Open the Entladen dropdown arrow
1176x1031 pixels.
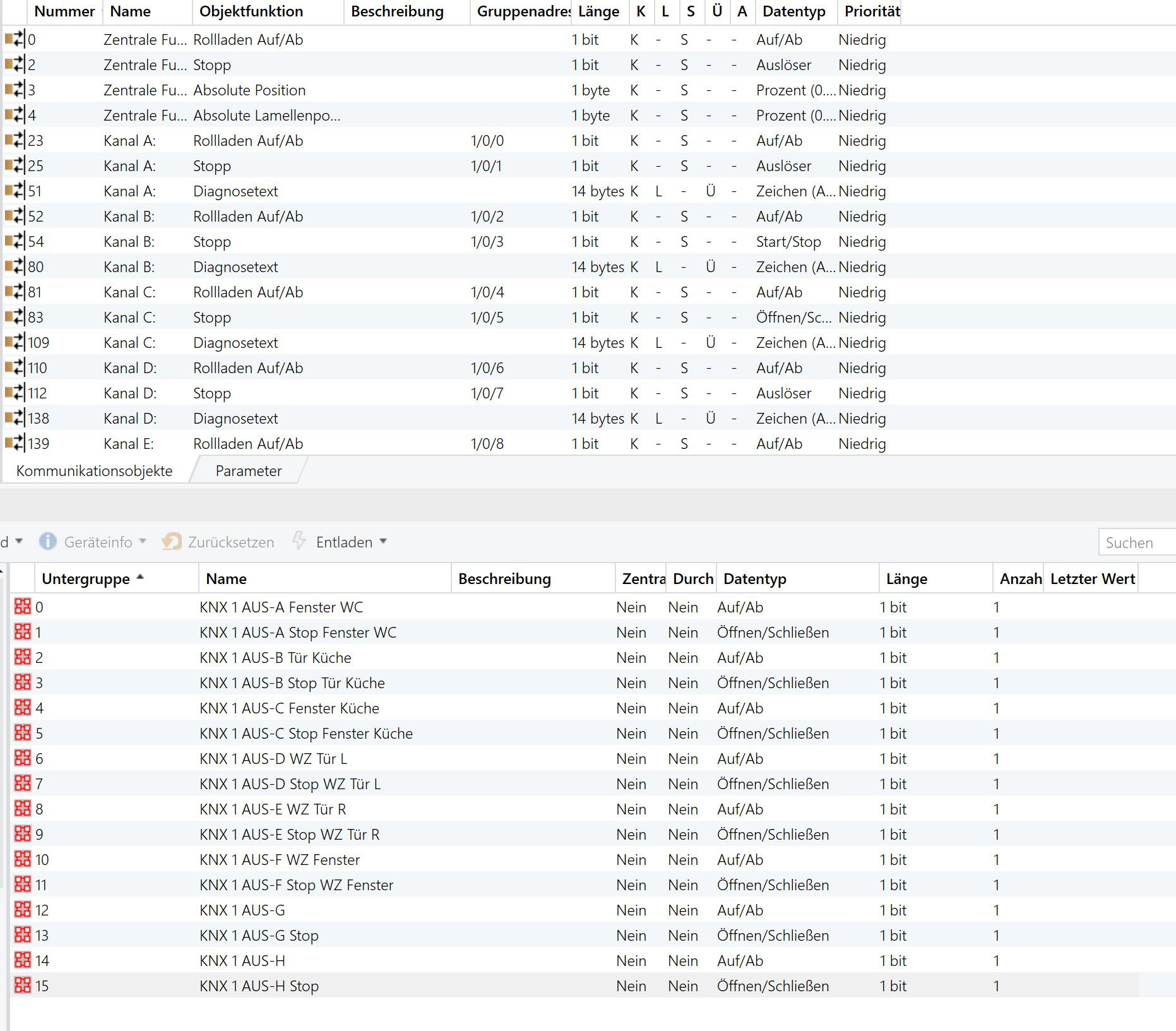pyautogui.click(x=383, y=542)
